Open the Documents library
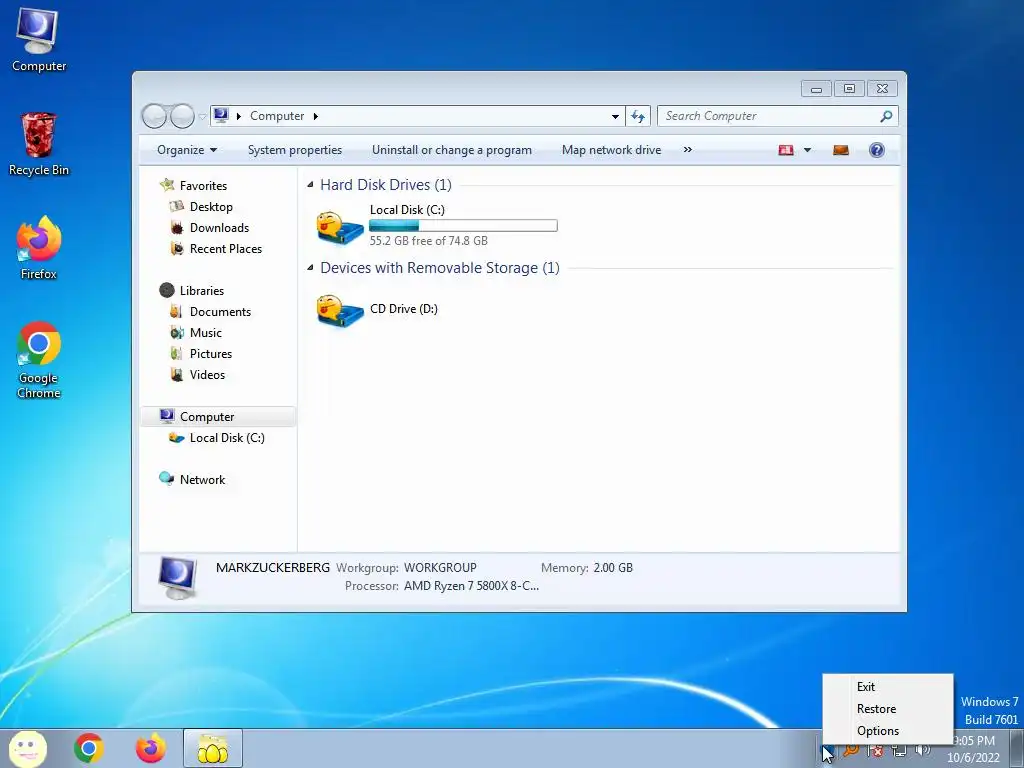Screen dimensions: 1024x768 coord(220,312)
